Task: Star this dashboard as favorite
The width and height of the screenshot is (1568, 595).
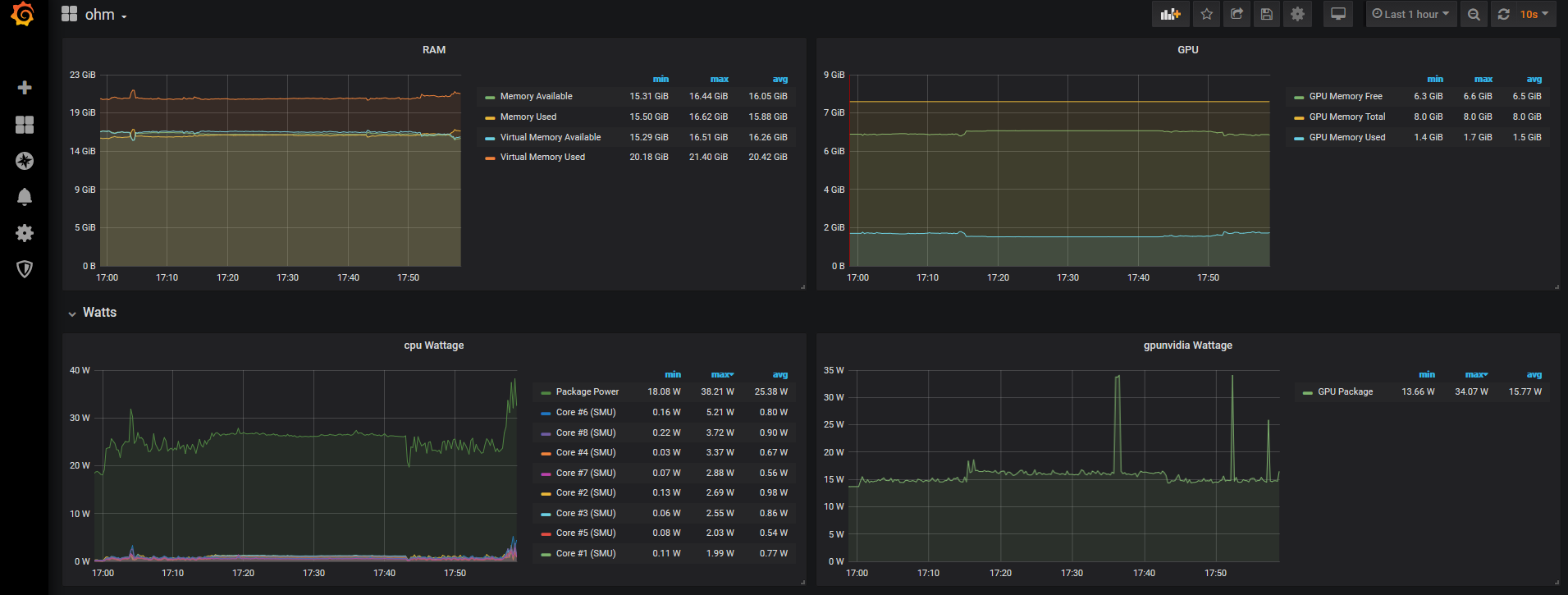Action: 1206,14
